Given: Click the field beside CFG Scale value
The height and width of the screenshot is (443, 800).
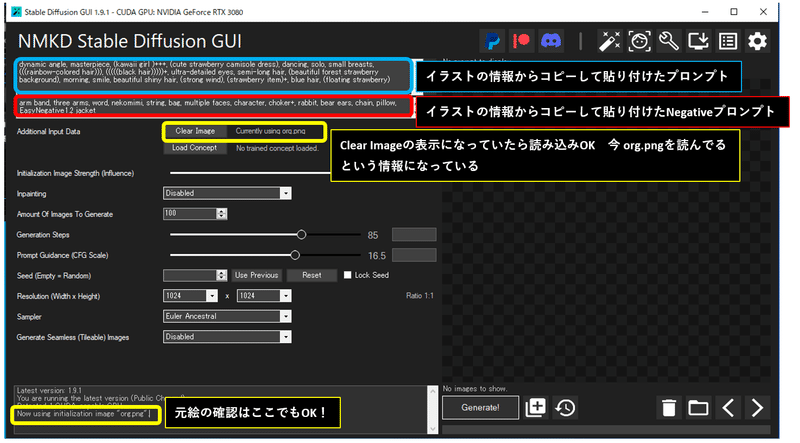Looking at the screenshot, I should tap(414, 255).
